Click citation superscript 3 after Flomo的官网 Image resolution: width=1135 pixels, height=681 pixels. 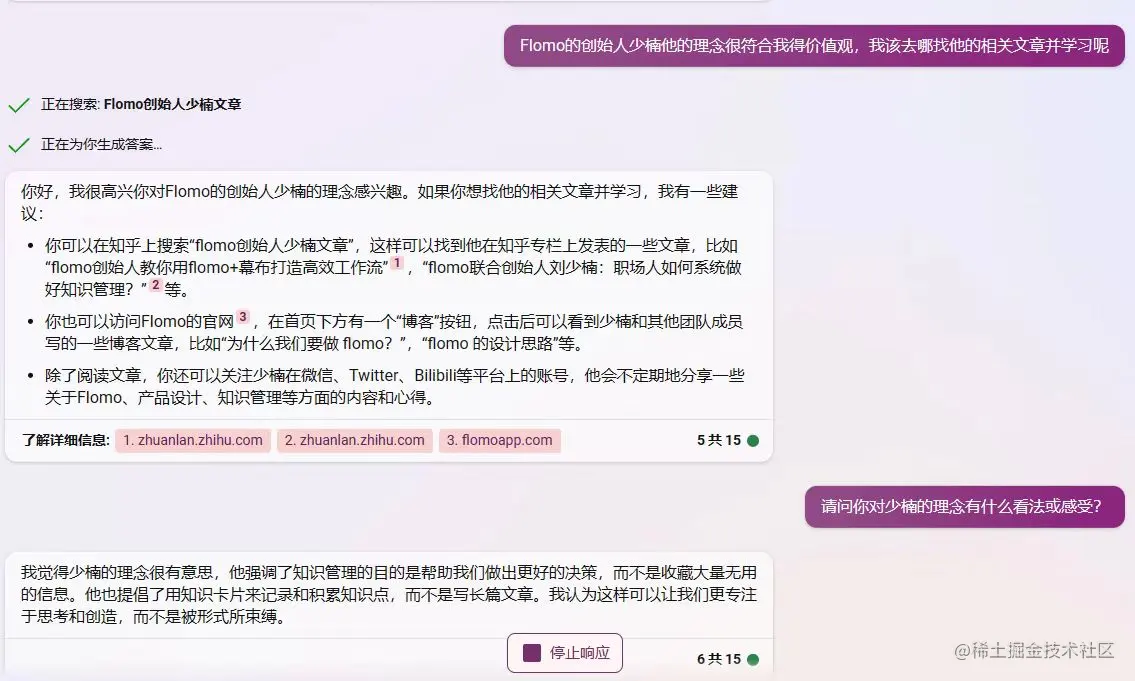click(242, 317)
